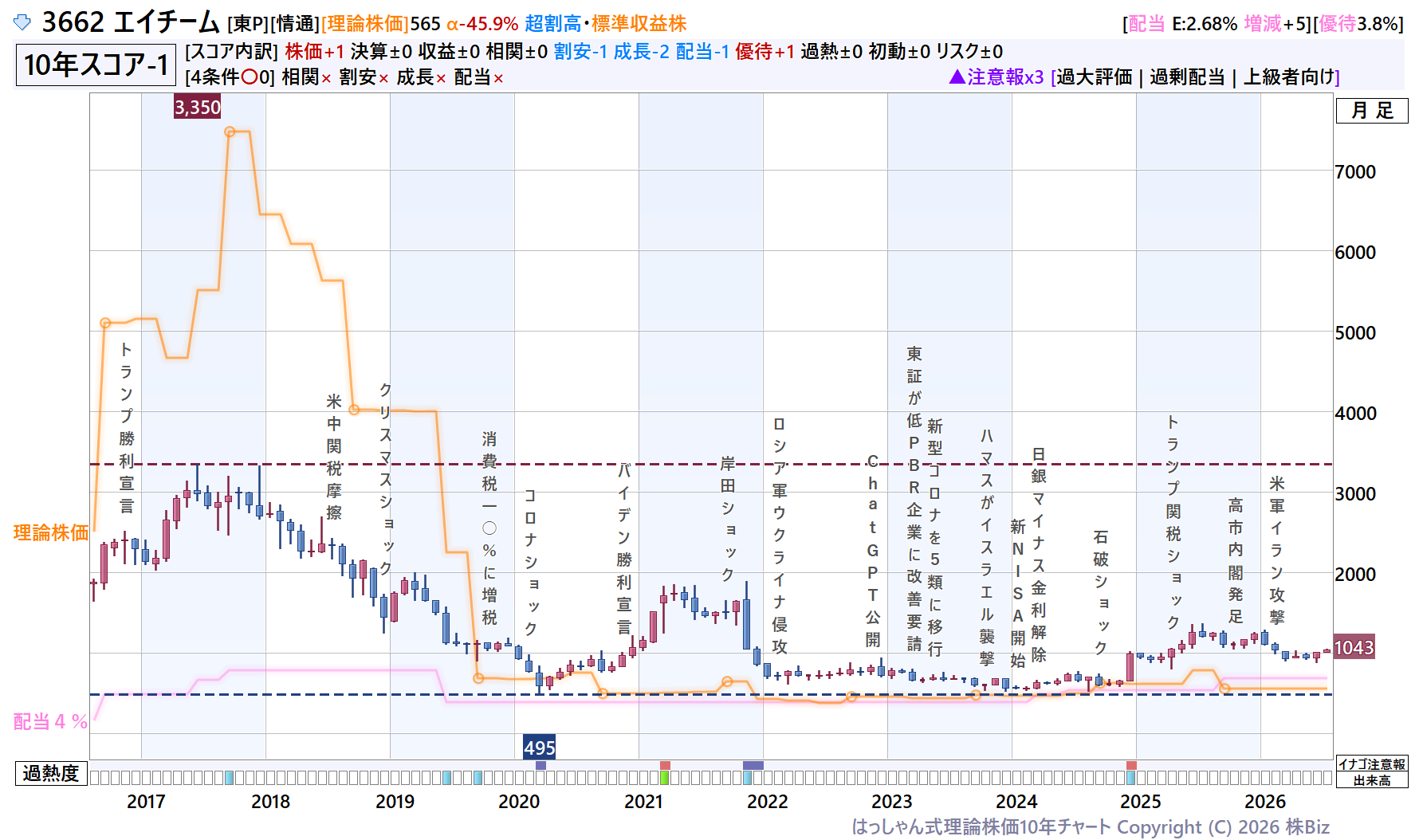This screenshot has height=840, width=1419.
Task: Click the 10年スコア-1 score box
Action: tap(96, 65)
